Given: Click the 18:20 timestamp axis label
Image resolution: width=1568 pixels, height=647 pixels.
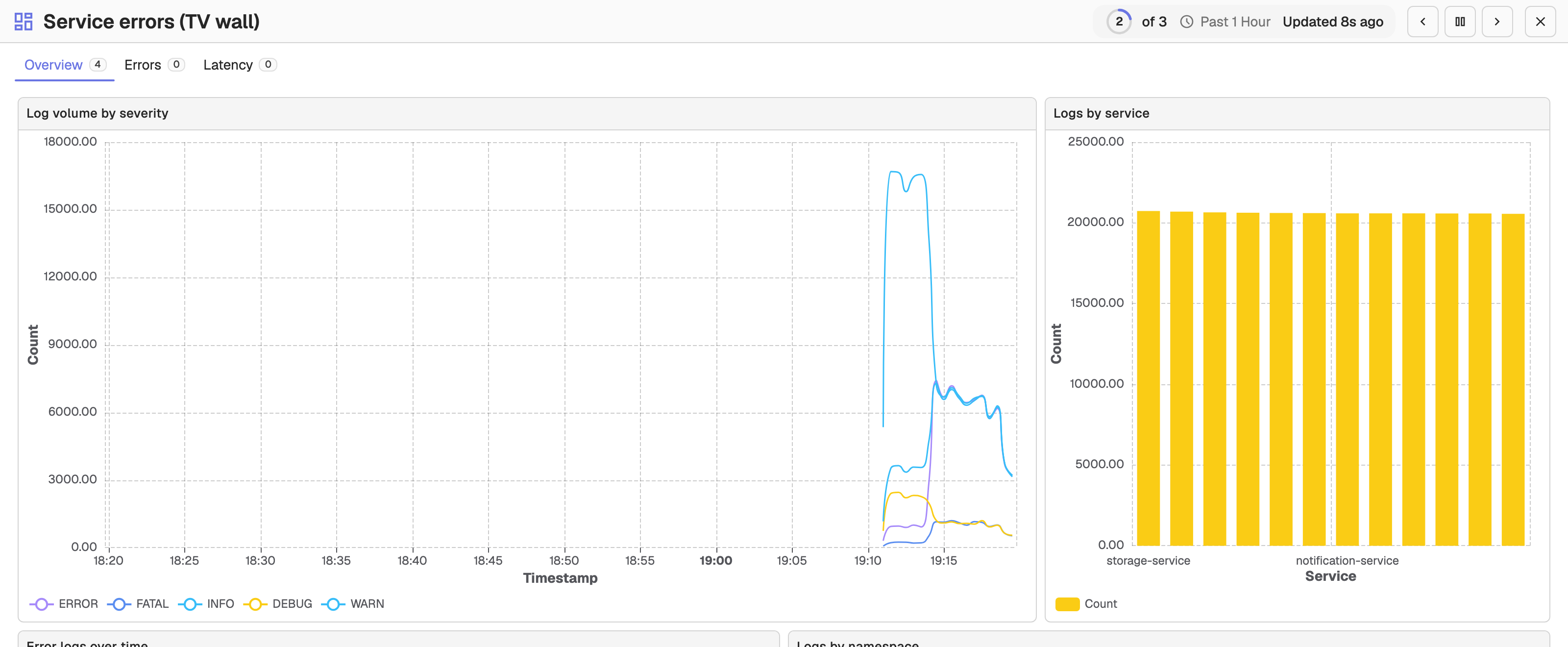Looking at the screenshot, I should pos(108,561).
